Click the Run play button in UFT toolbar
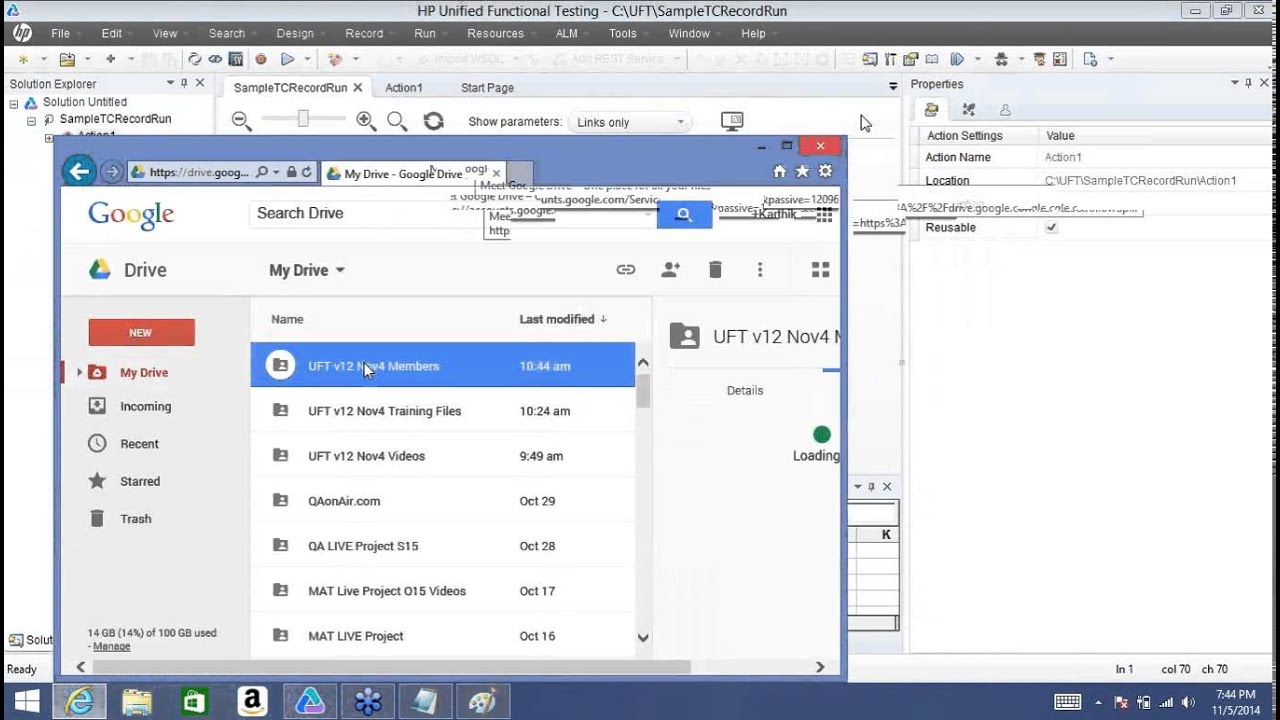 (x=288, y=59)
